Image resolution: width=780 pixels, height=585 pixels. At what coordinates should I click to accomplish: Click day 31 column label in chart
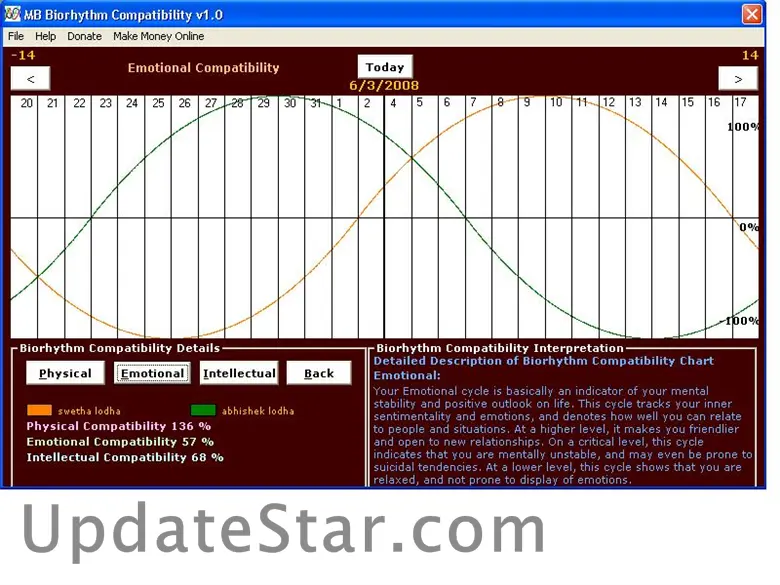pos(316,103)
